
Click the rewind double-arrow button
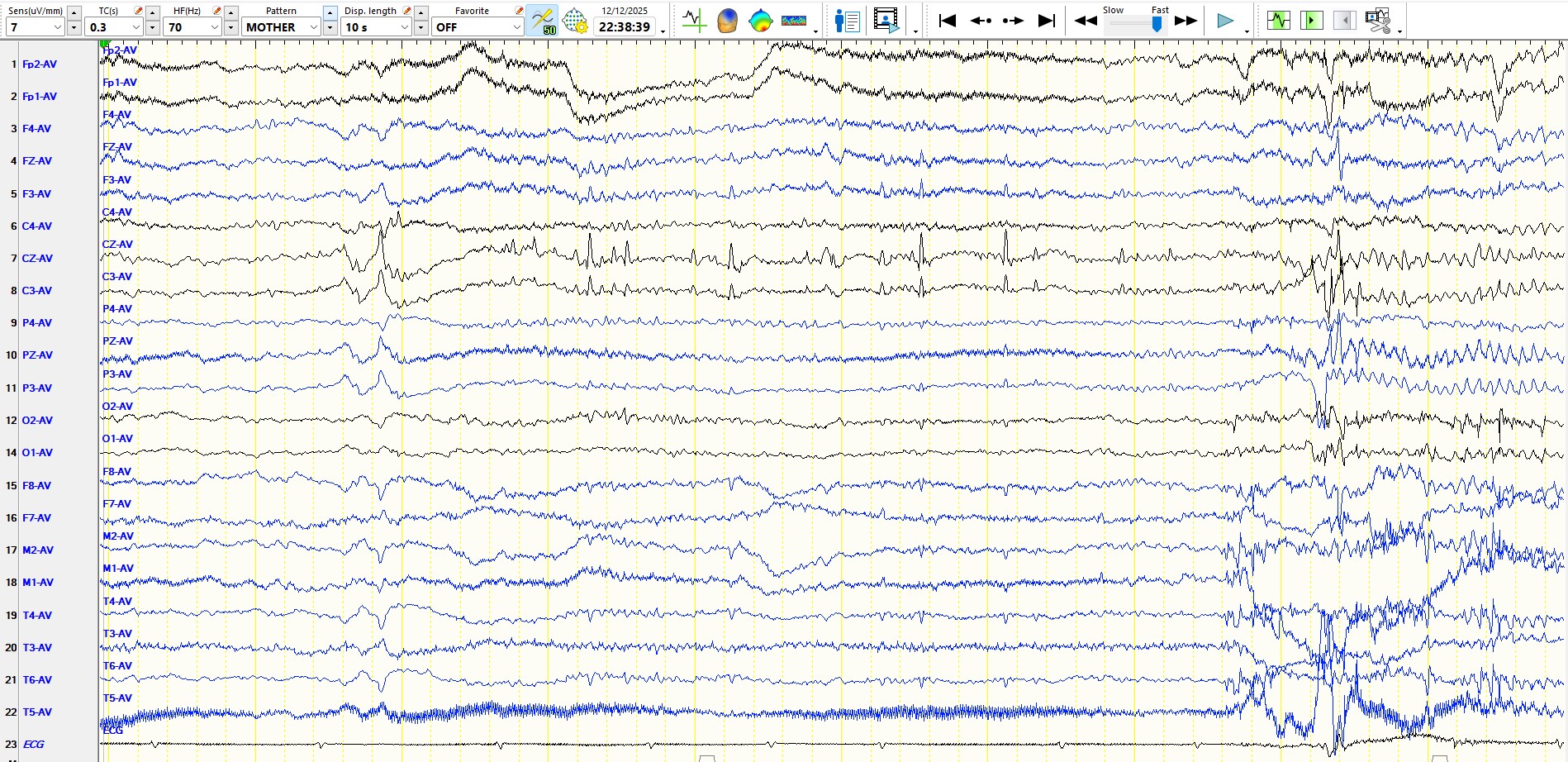click(x=1086, y=21)
